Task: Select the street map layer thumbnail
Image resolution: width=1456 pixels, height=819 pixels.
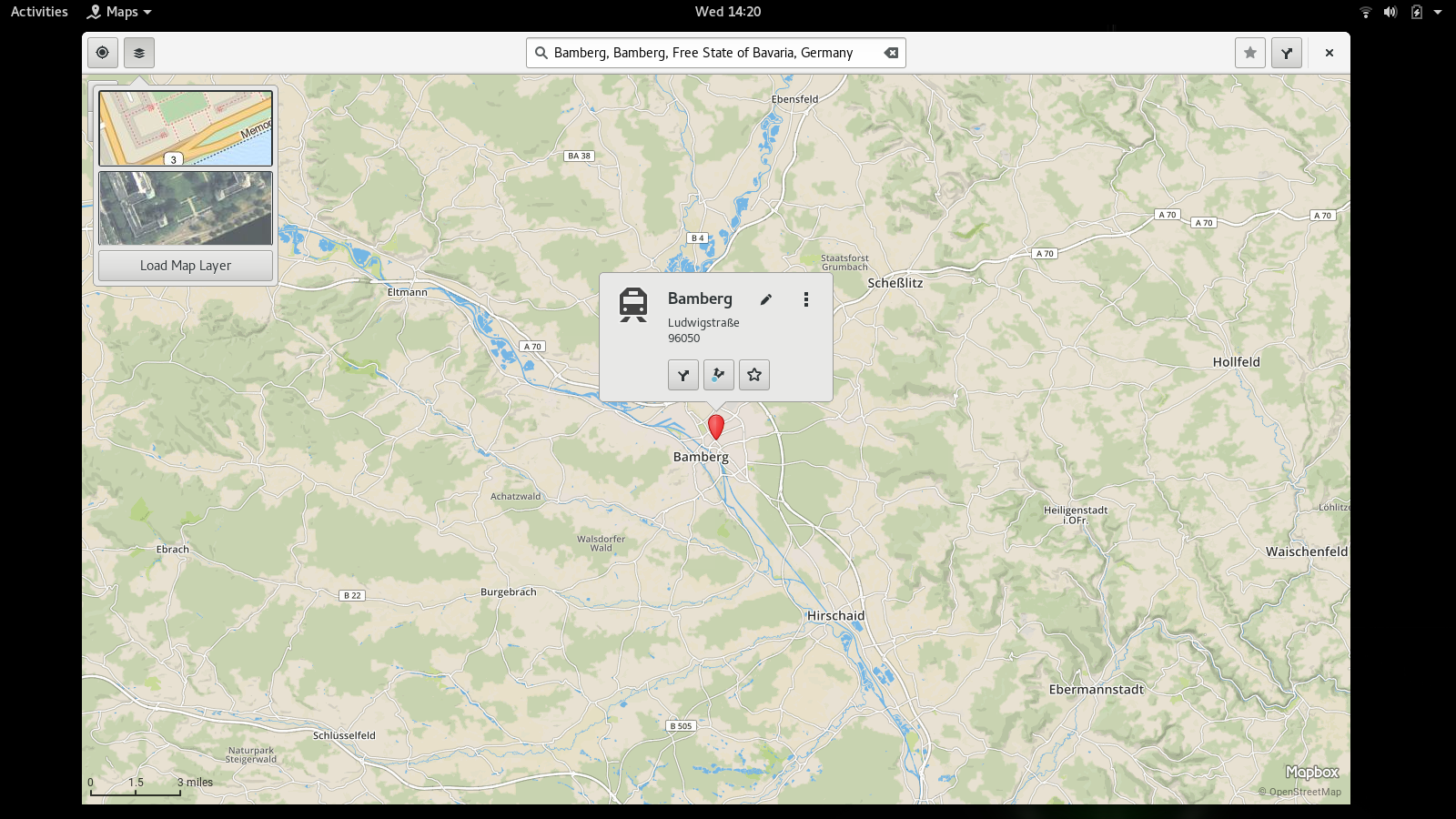Action: 186,128
